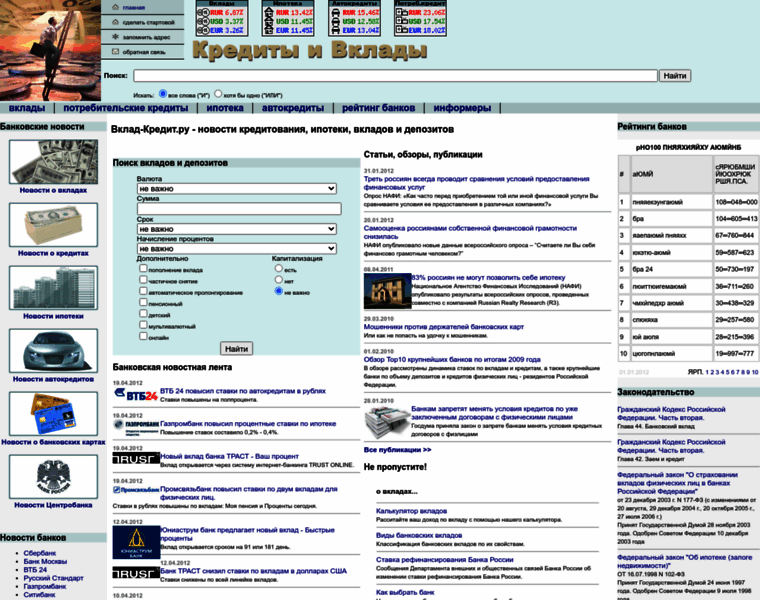Open the автокредиты menu item
The height and width of the screenshot is (600, 760).
click(293, 108)
